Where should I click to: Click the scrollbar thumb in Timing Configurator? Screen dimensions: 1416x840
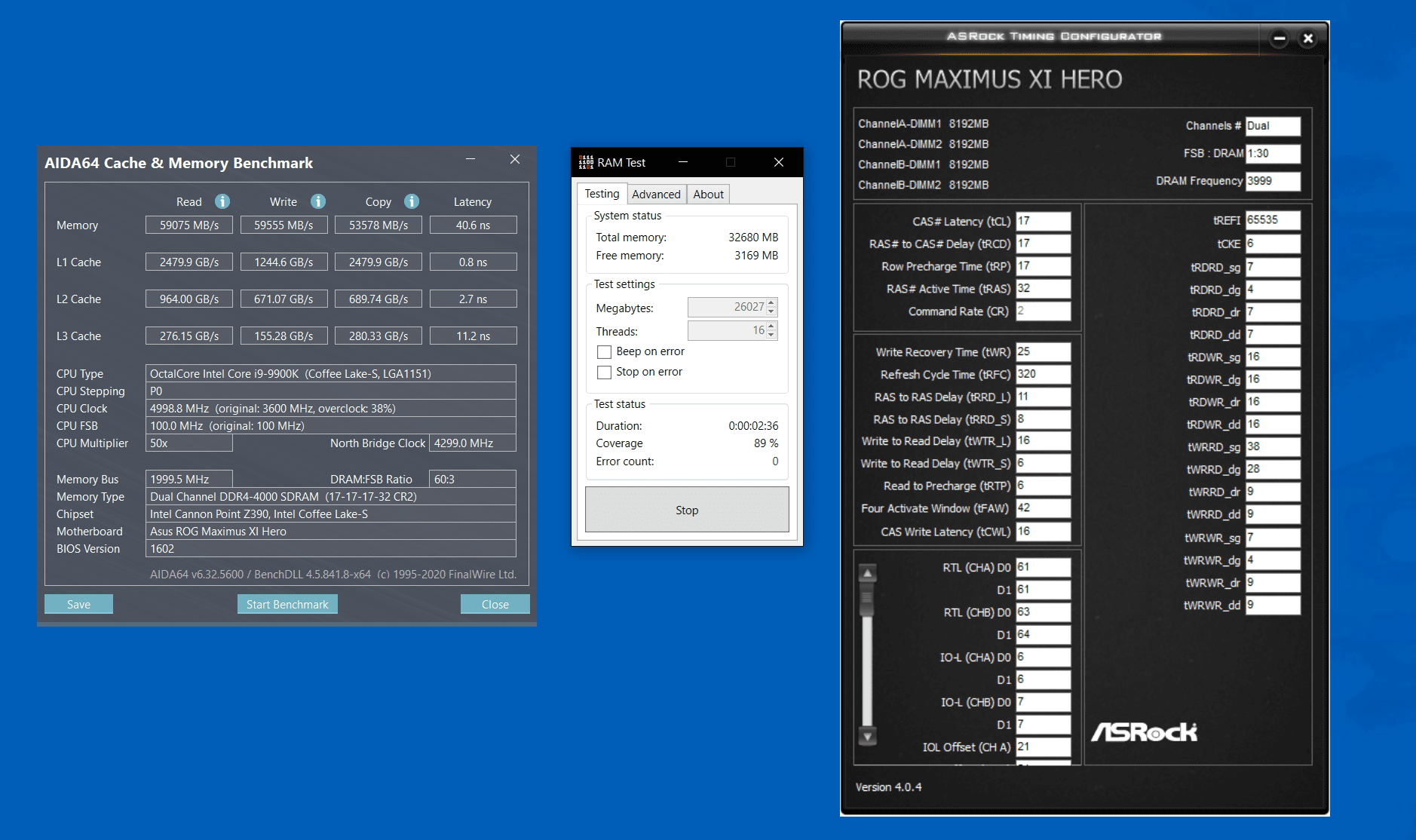click(867, 599)
